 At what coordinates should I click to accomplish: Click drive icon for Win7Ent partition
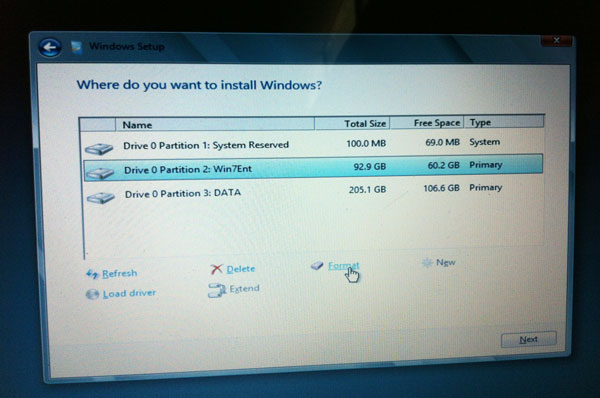click(100, 173)
